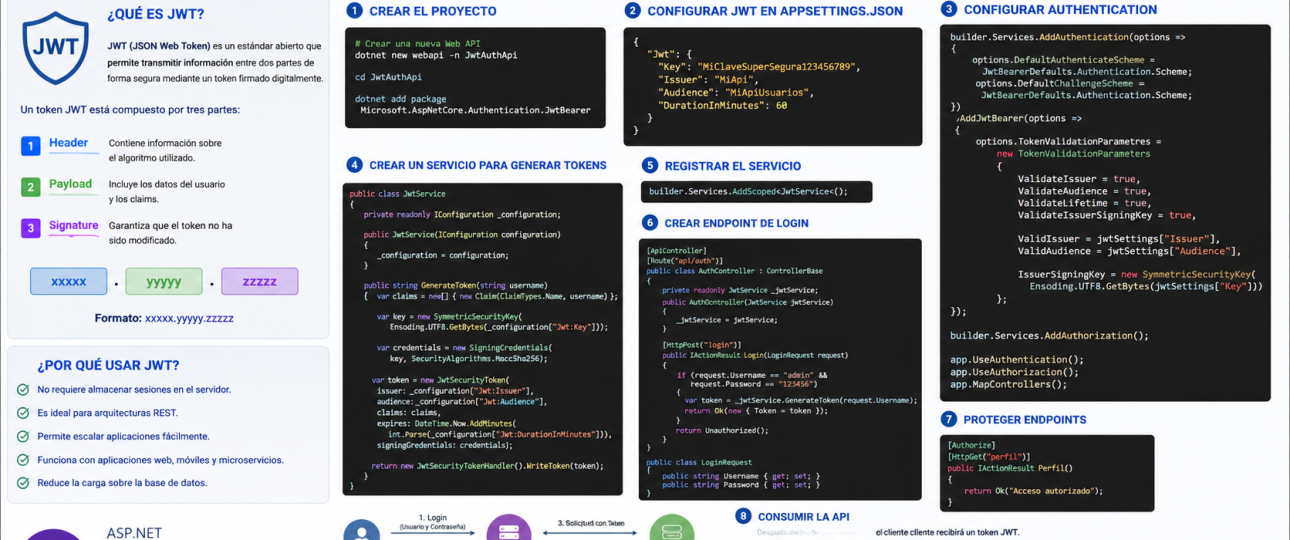Click the '¿POR QUÉ USAR JWT?' heading

coord(108,365)
